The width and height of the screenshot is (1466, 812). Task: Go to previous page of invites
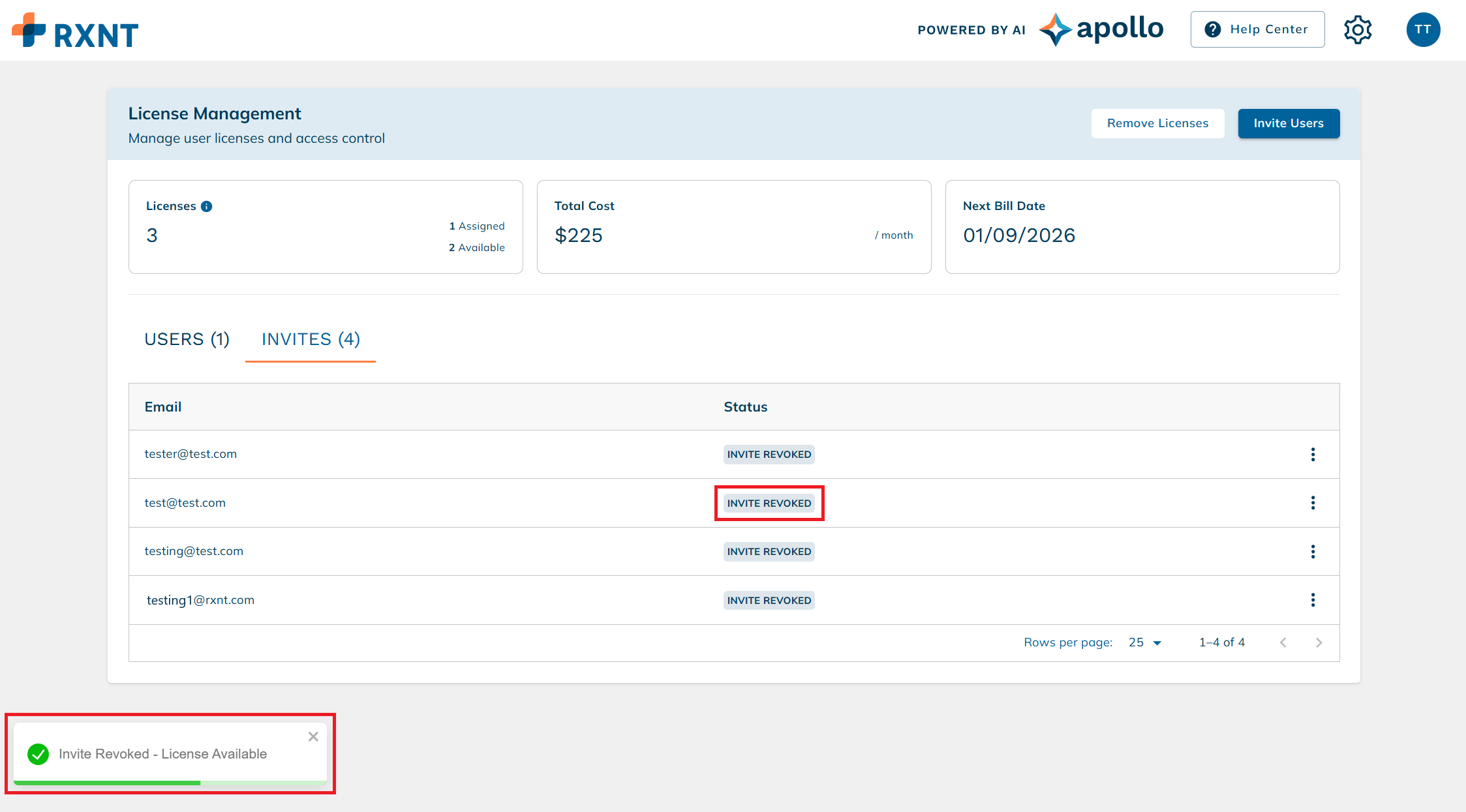pos(1283,642)
